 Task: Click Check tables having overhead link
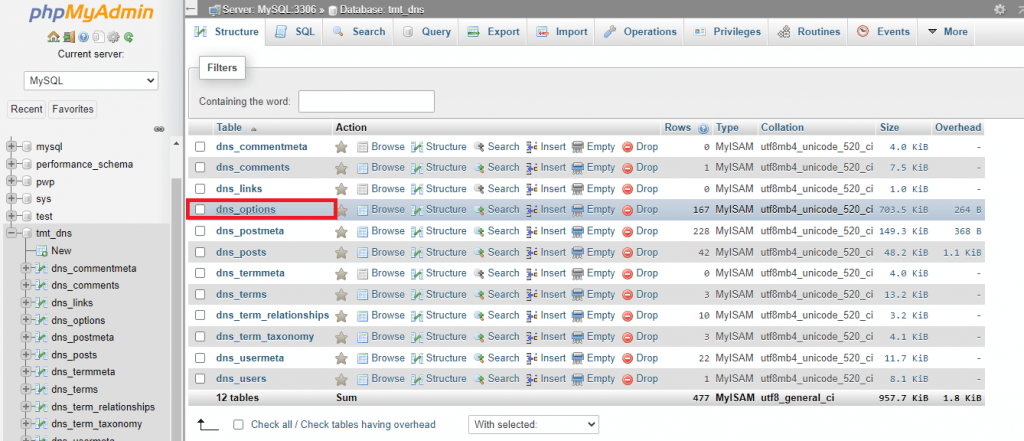click(368, 425)
